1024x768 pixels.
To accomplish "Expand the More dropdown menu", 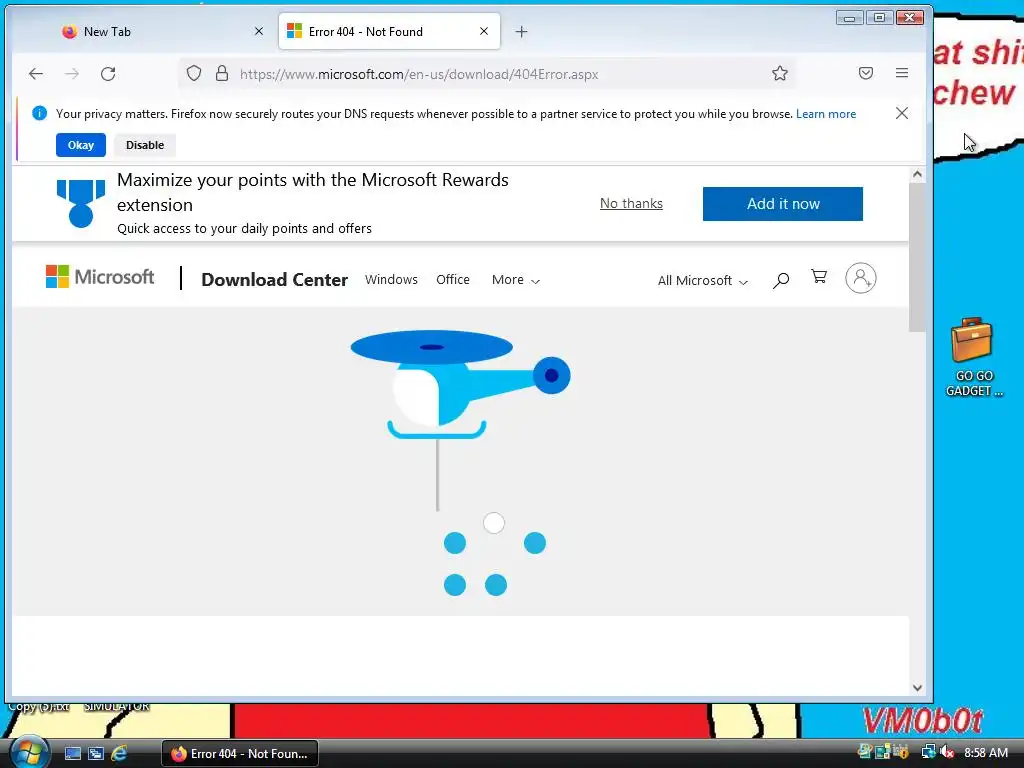I will (x=515, y=280).
